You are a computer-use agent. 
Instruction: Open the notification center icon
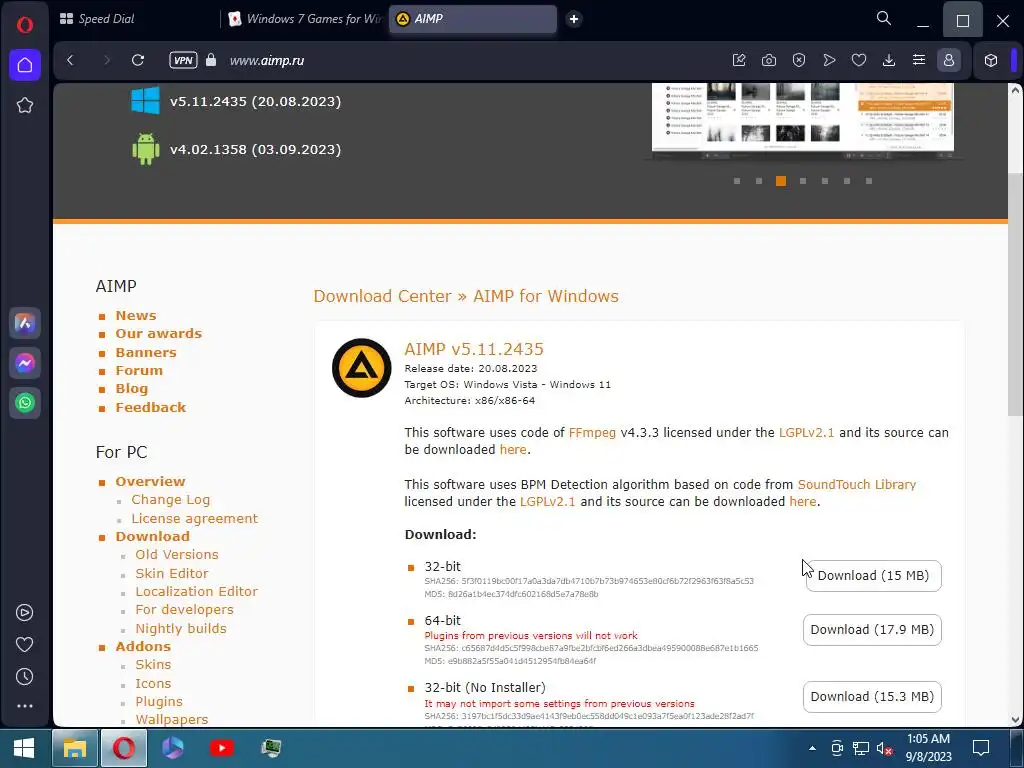tap(981, 748)
